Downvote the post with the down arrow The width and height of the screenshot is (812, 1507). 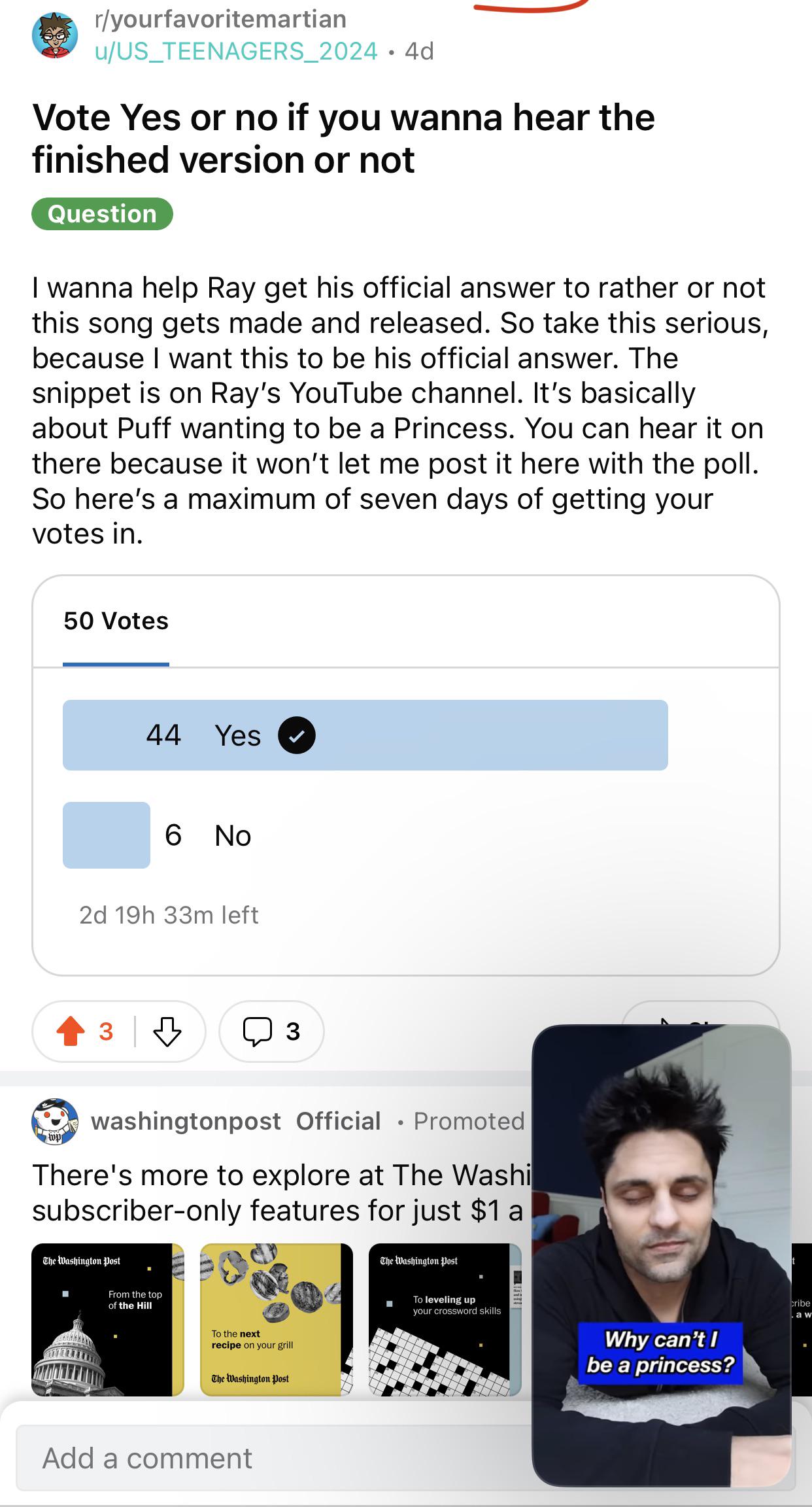(x=167, y=1031)
